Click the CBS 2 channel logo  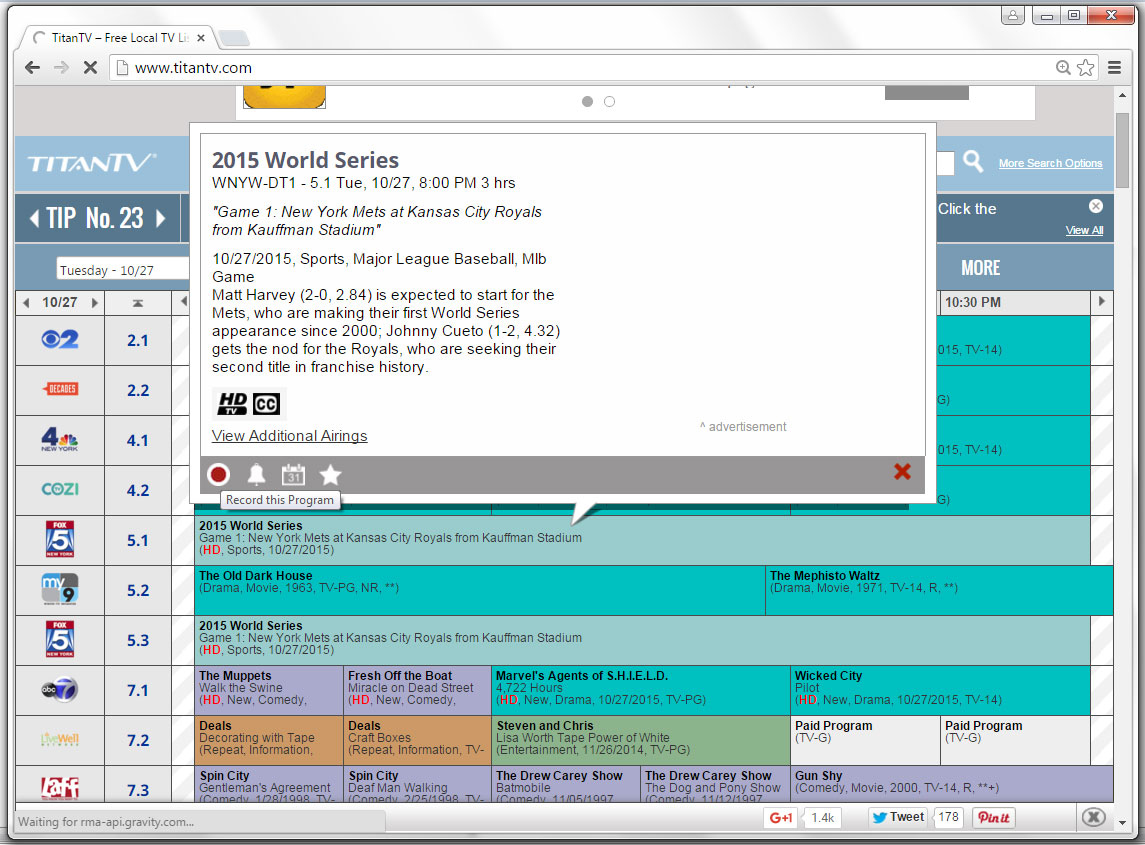point(60,340)
